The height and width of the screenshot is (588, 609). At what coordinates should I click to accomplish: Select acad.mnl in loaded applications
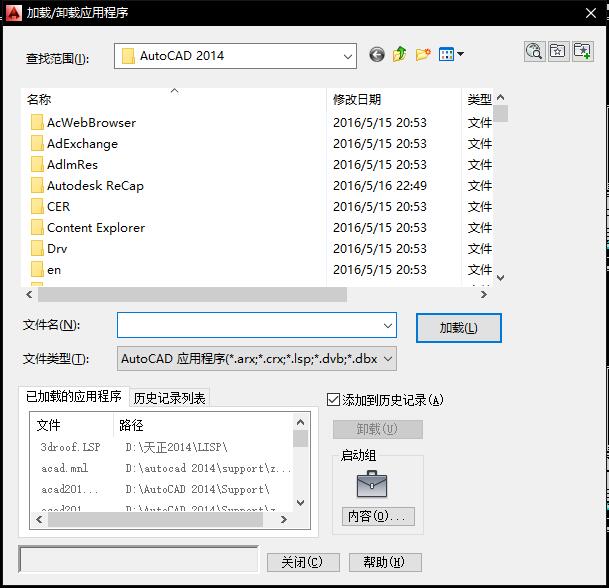(x=64, y=468)
